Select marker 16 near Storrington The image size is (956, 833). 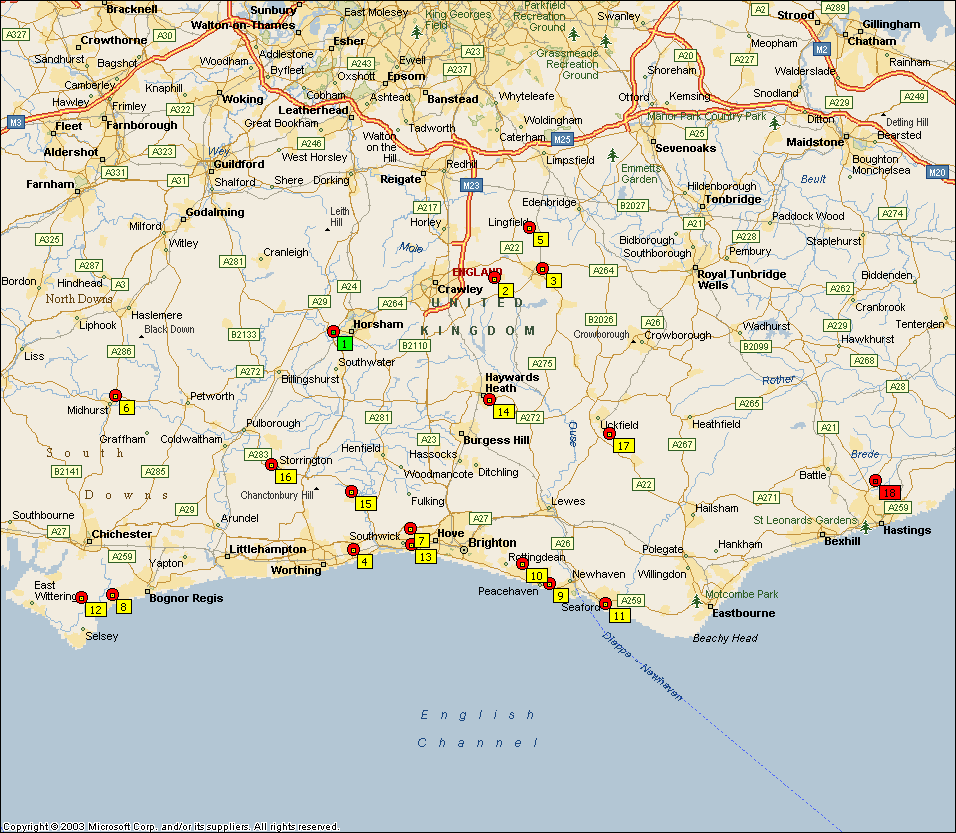click(285, 476)
